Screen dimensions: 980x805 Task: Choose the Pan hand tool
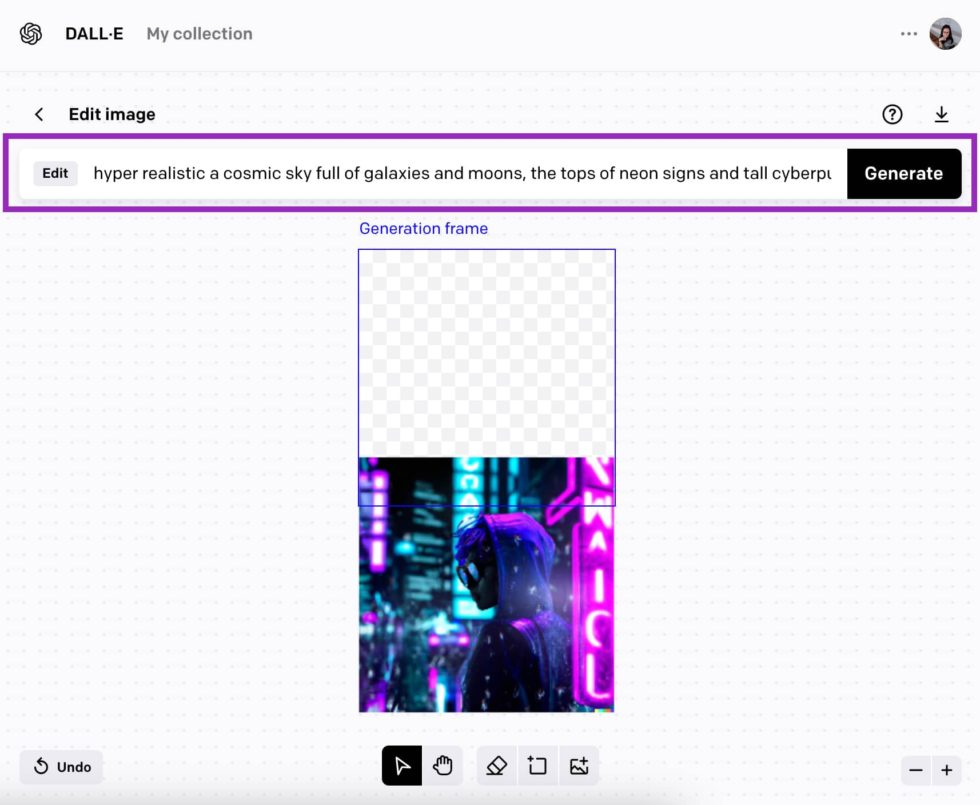click(442, 766)
